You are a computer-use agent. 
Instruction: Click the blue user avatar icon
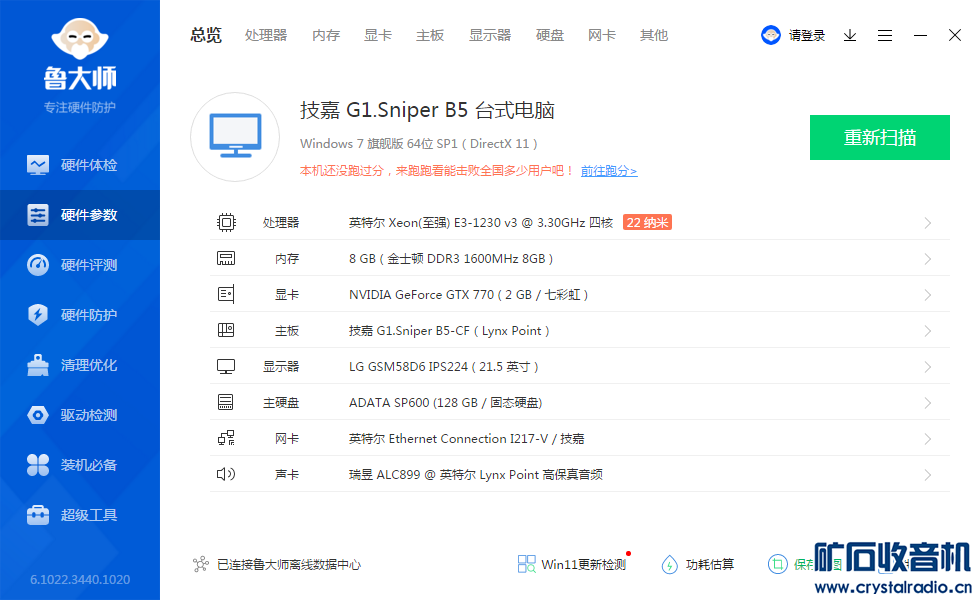pyautogui.click(x=771, y=35)
